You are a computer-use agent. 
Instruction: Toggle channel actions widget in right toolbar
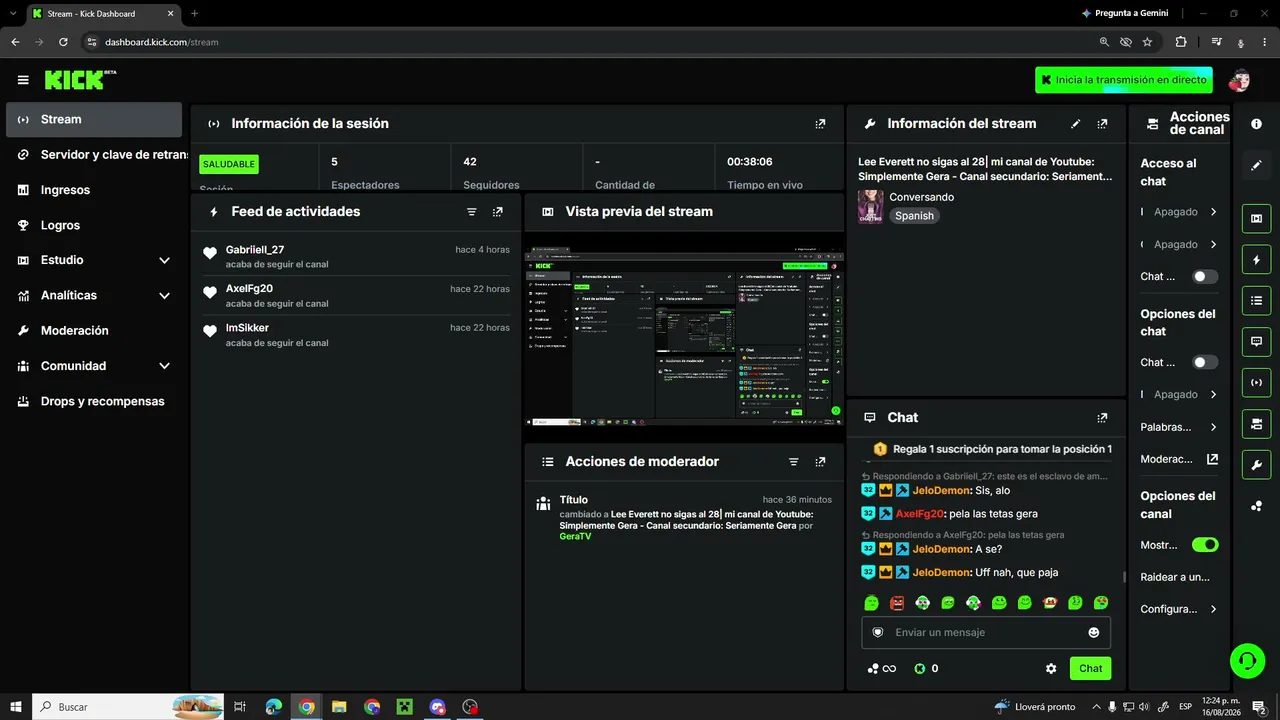click(1256, 423)
